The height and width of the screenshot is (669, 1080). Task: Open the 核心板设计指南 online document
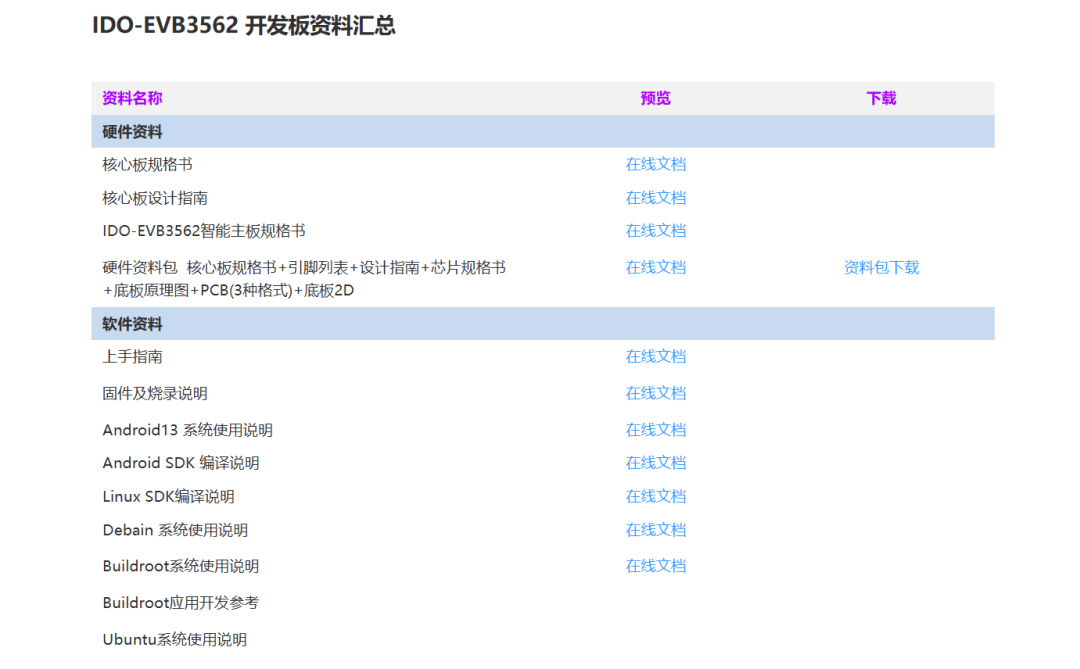tap(655, 197)
